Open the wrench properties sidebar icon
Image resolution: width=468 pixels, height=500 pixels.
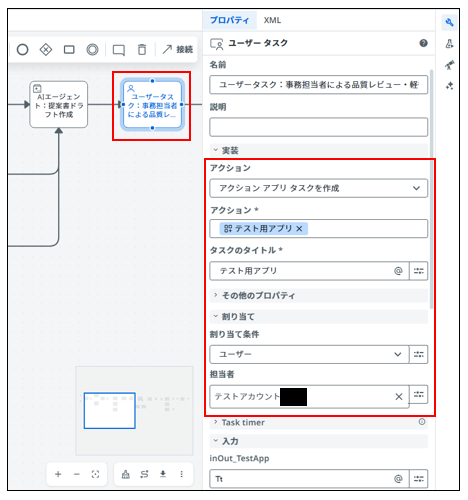[x=449, y=23]
